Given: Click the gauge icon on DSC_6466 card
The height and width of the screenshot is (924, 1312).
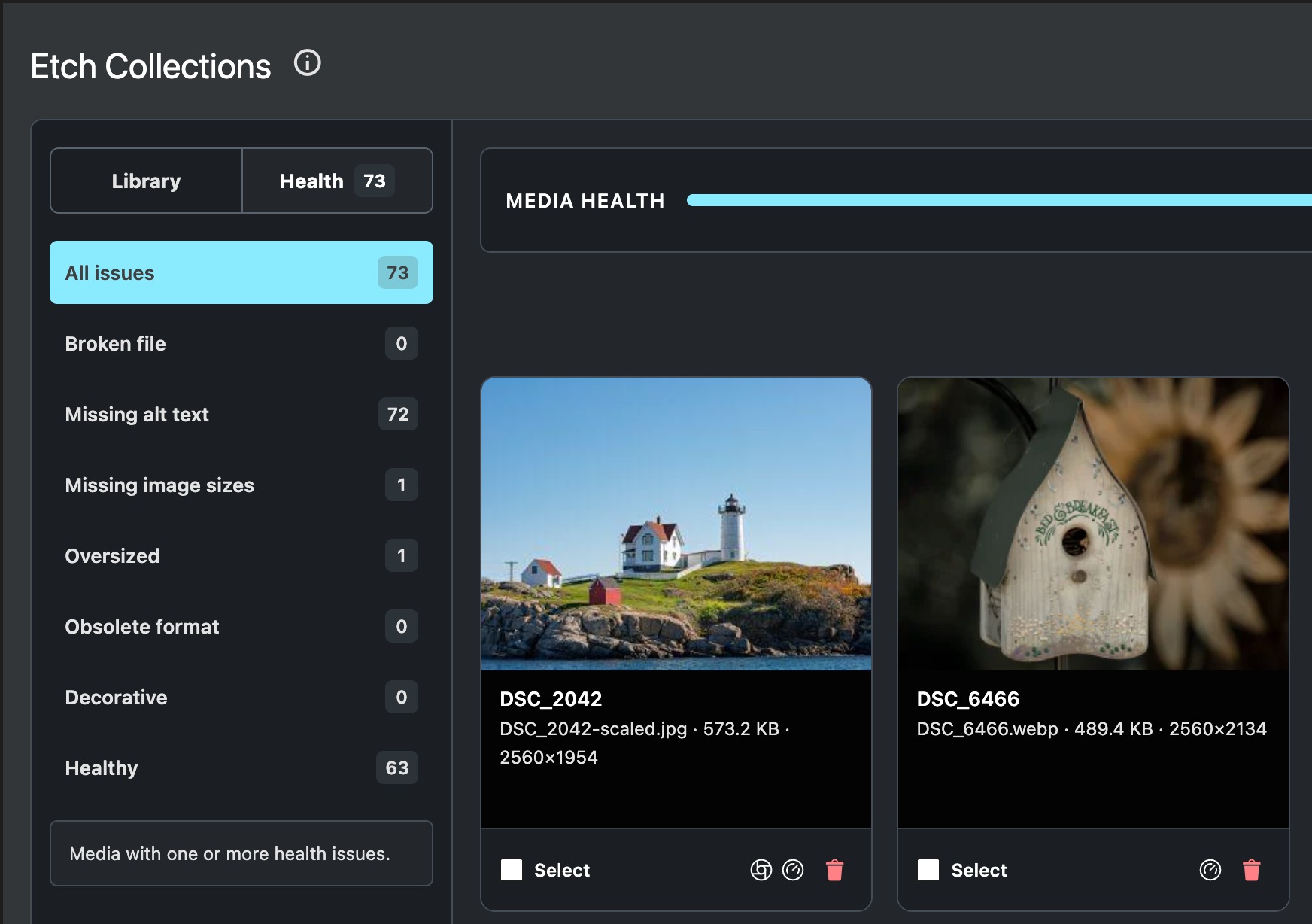Looking at the screenshot, I should (x=1210, y=870).
